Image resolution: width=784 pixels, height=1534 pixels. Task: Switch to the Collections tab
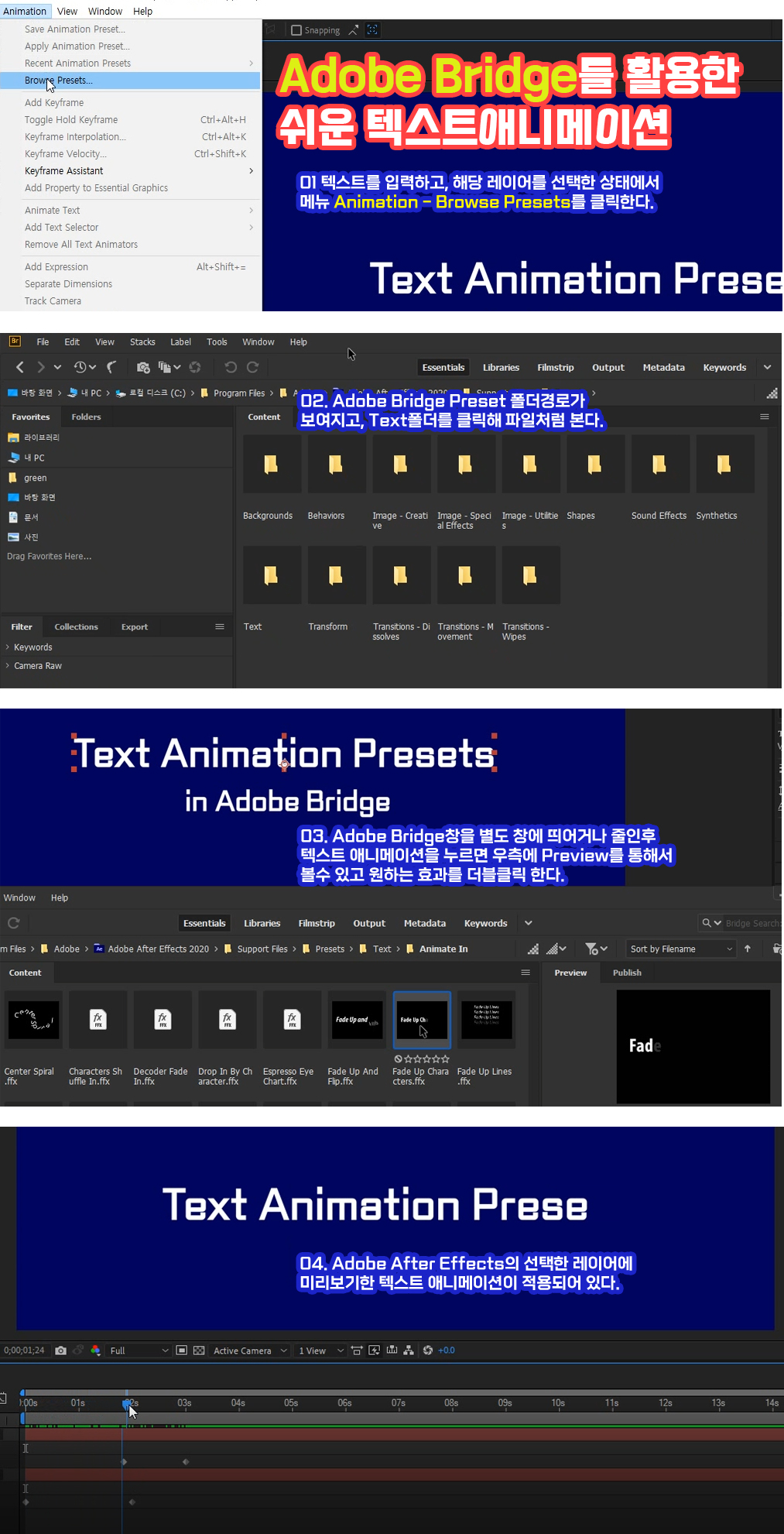coord(76,626)
